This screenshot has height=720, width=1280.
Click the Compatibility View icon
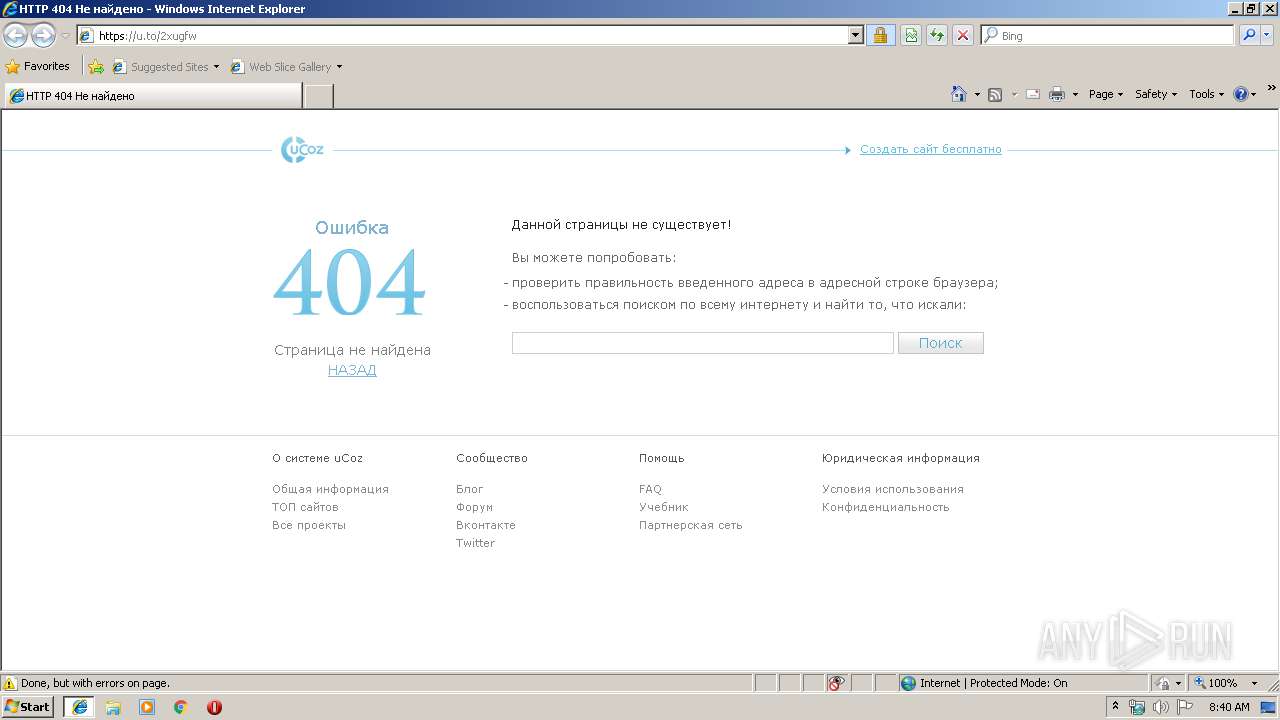pyautogui.click(x=911, y=35)
